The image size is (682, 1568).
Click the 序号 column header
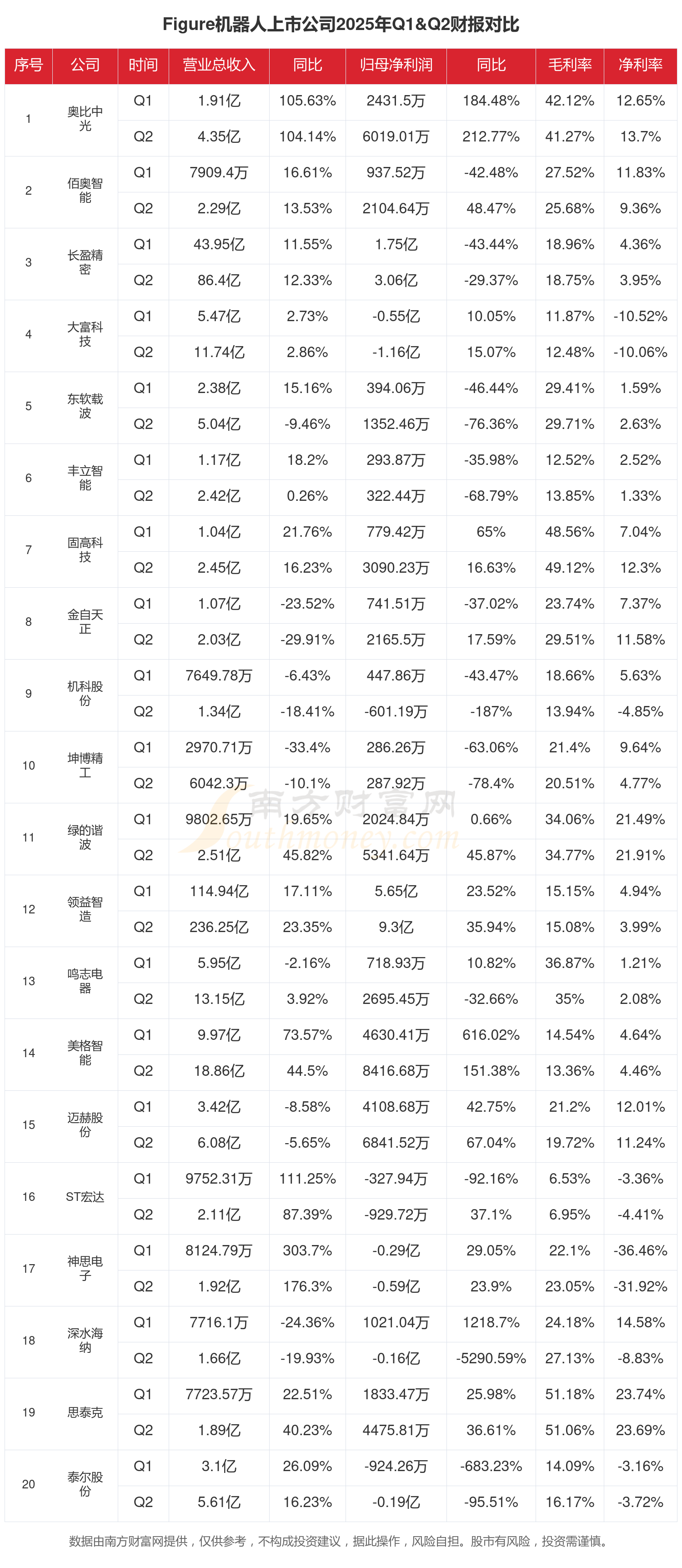tap(29, 65)
